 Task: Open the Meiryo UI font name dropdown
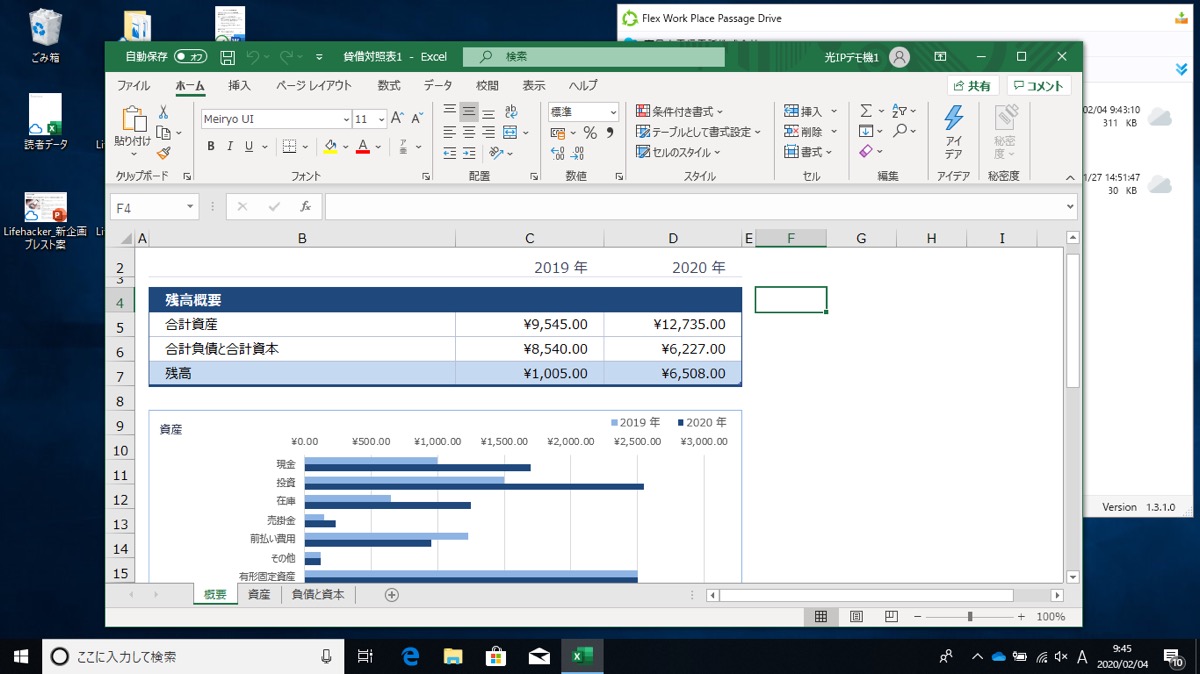tap(345, 119)
